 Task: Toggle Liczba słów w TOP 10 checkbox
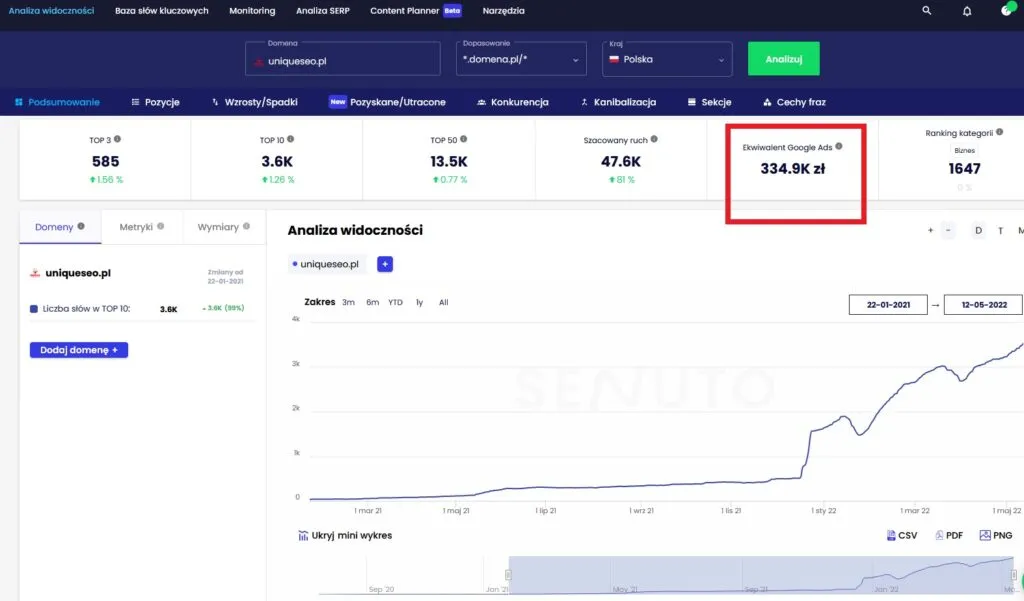(34, 308)
